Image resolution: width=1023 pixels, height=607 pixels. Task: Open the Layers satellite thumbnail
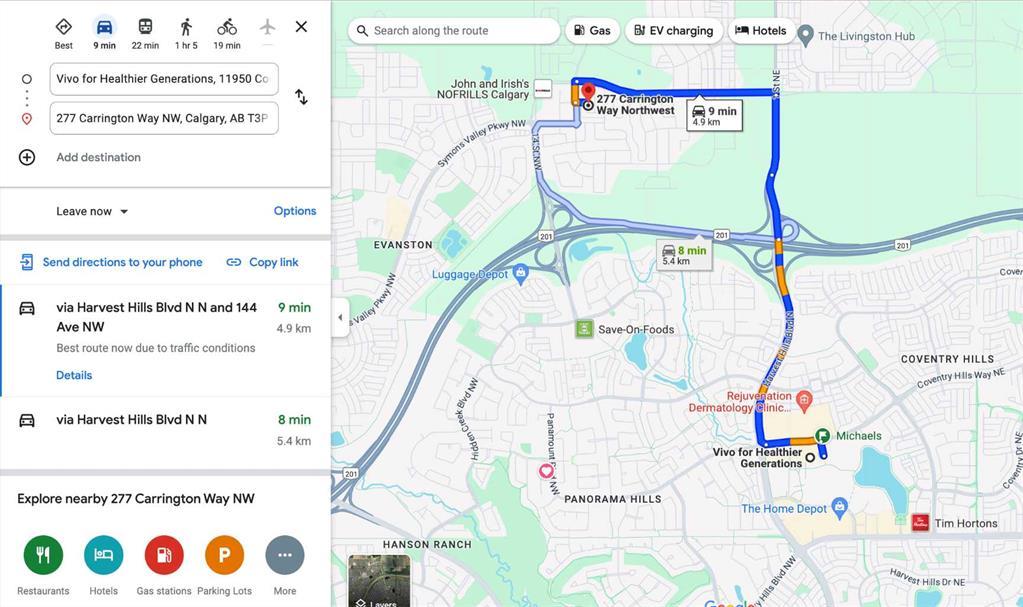[x=380, y=581]
